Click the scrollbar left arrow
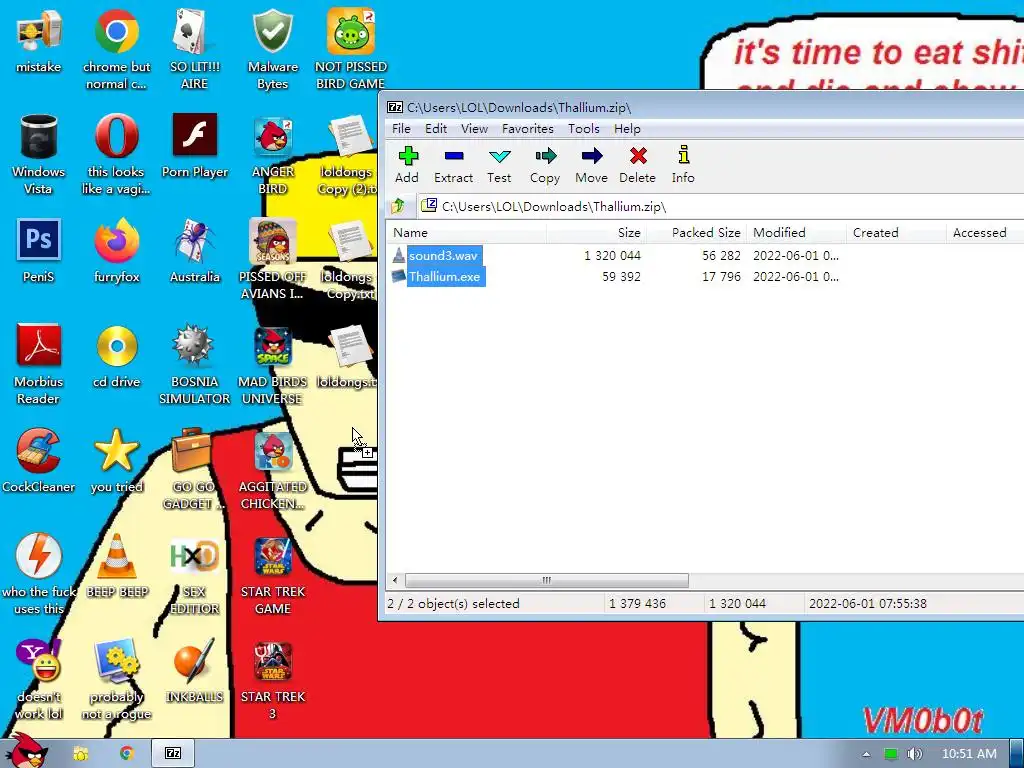 395,580
